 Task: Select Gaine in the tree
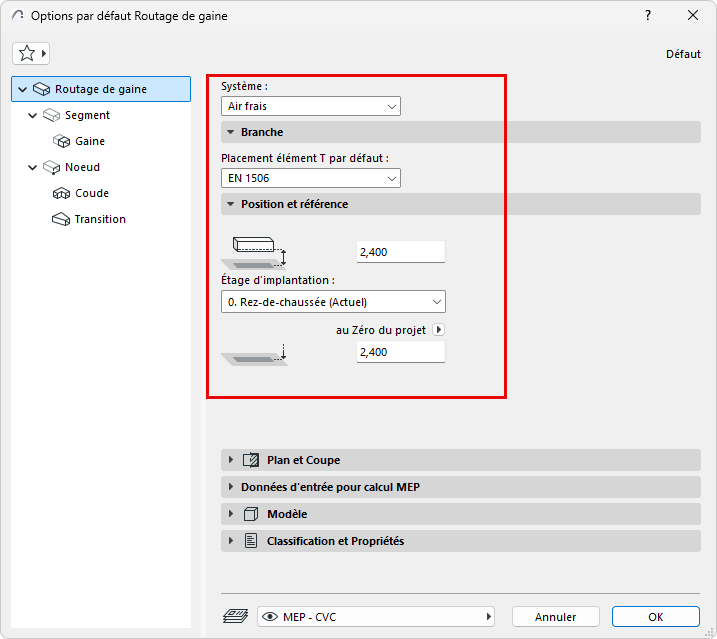click(89, 141)
